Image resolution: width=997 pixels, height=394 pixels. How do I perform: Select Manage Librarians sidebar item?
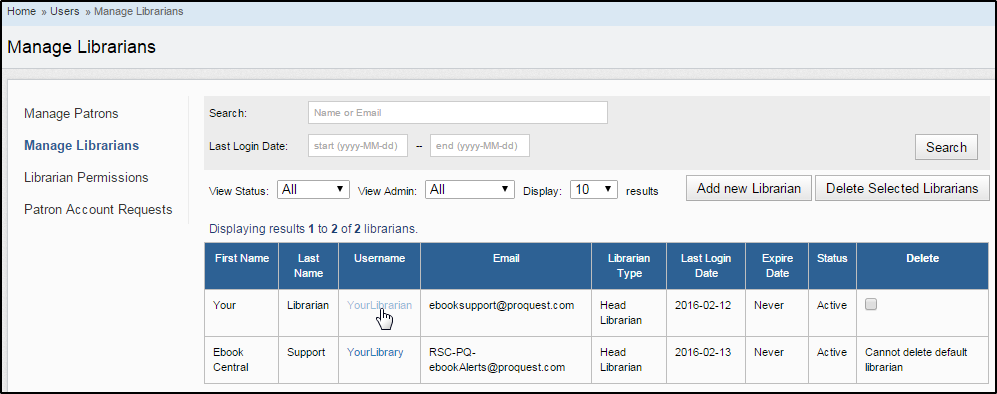[81, 146]
